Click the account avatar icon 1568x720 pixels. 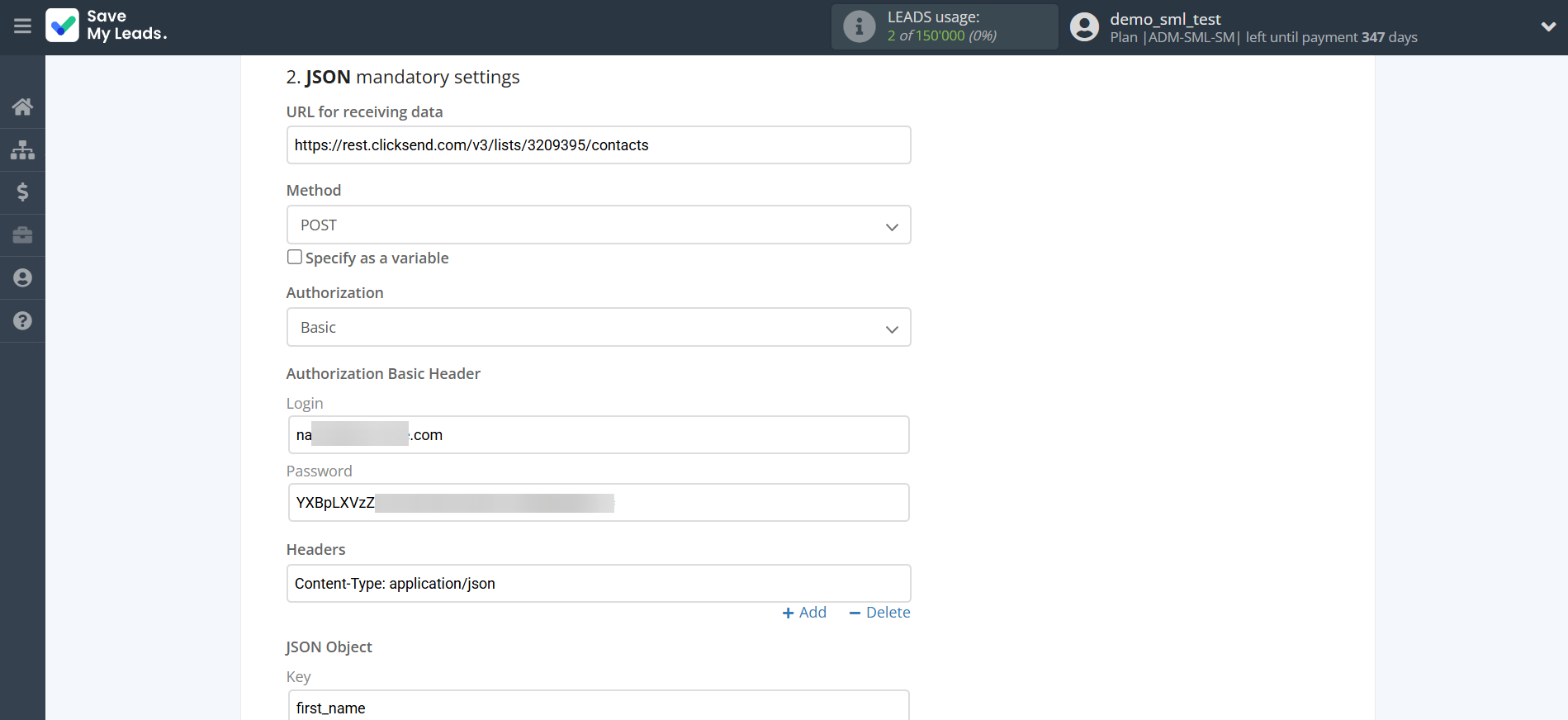tap(1084, 27)
